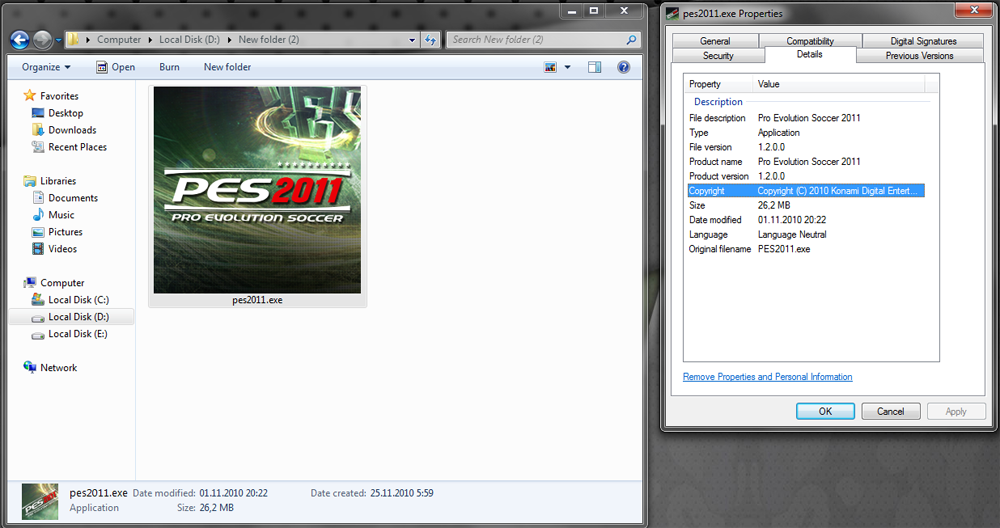Screen dimensions: 1000x528
Task: Open the recent pages dropdown arrow
Action: click(59, 40)
